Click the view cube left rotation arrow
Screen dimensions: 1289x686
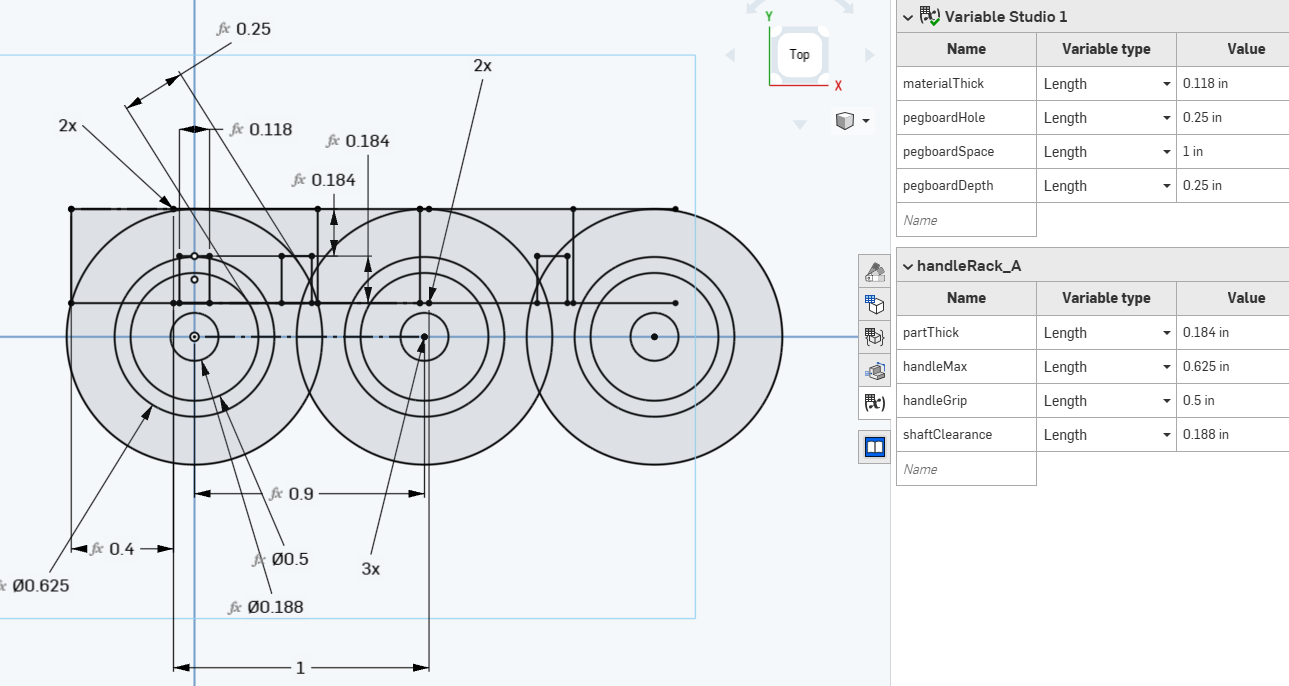pyautogui.click(x=730, y=55)
